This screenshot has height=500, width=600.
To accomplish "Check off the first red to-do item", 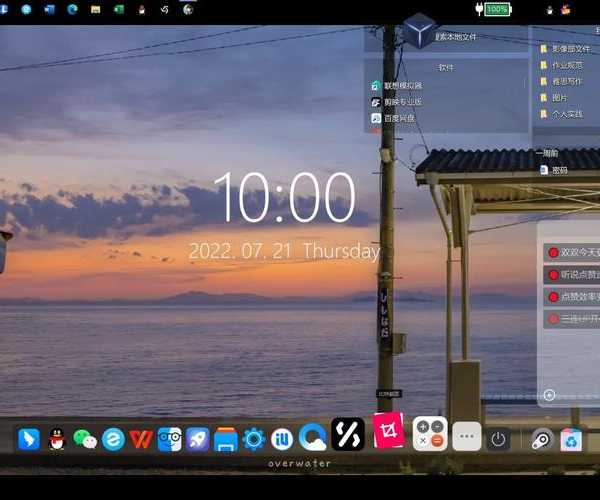I will click(552, 253).
